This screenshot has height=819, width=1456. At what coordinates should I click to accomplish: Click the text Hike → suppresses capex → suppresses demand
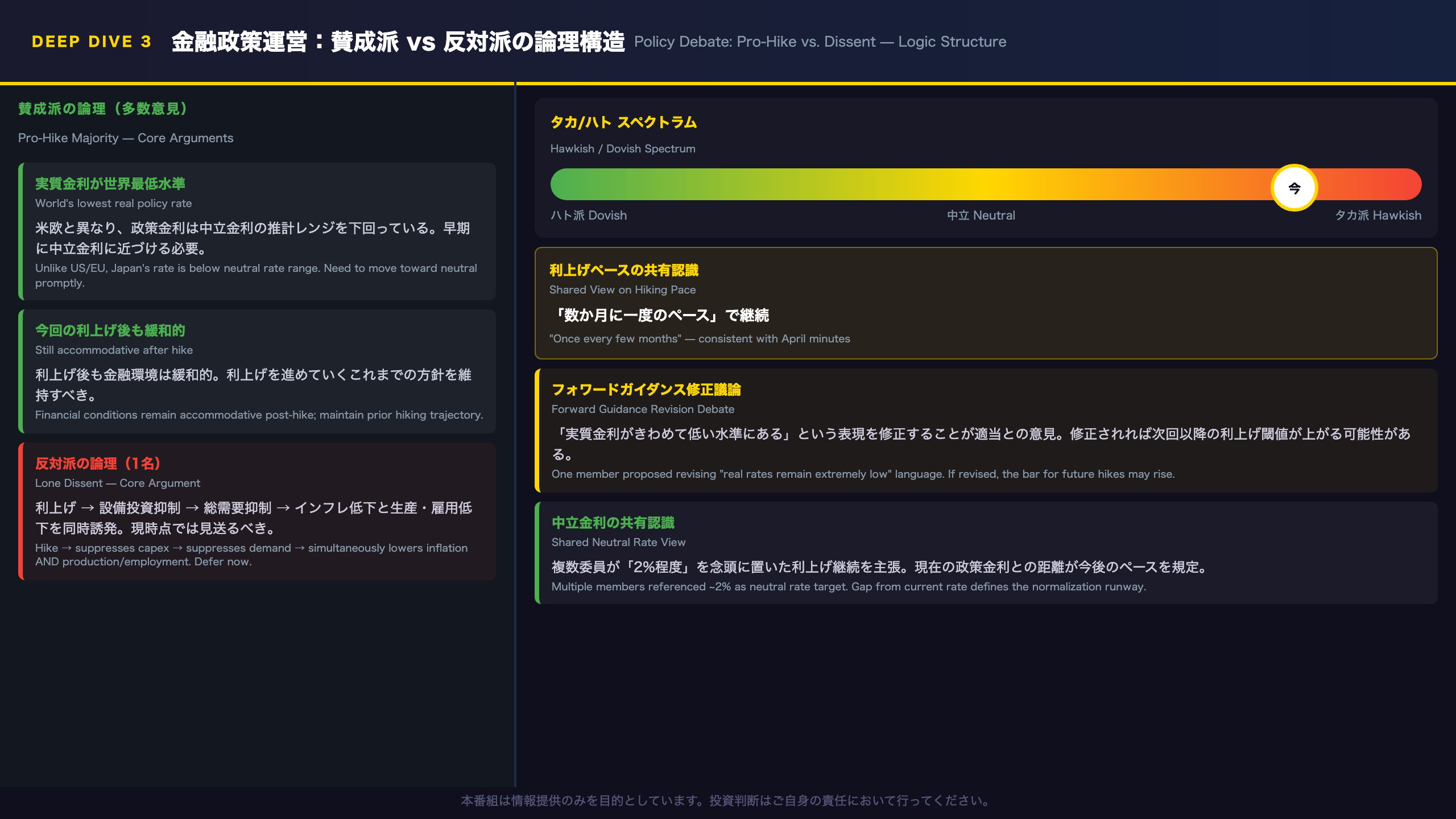click(x=251, y=555)
